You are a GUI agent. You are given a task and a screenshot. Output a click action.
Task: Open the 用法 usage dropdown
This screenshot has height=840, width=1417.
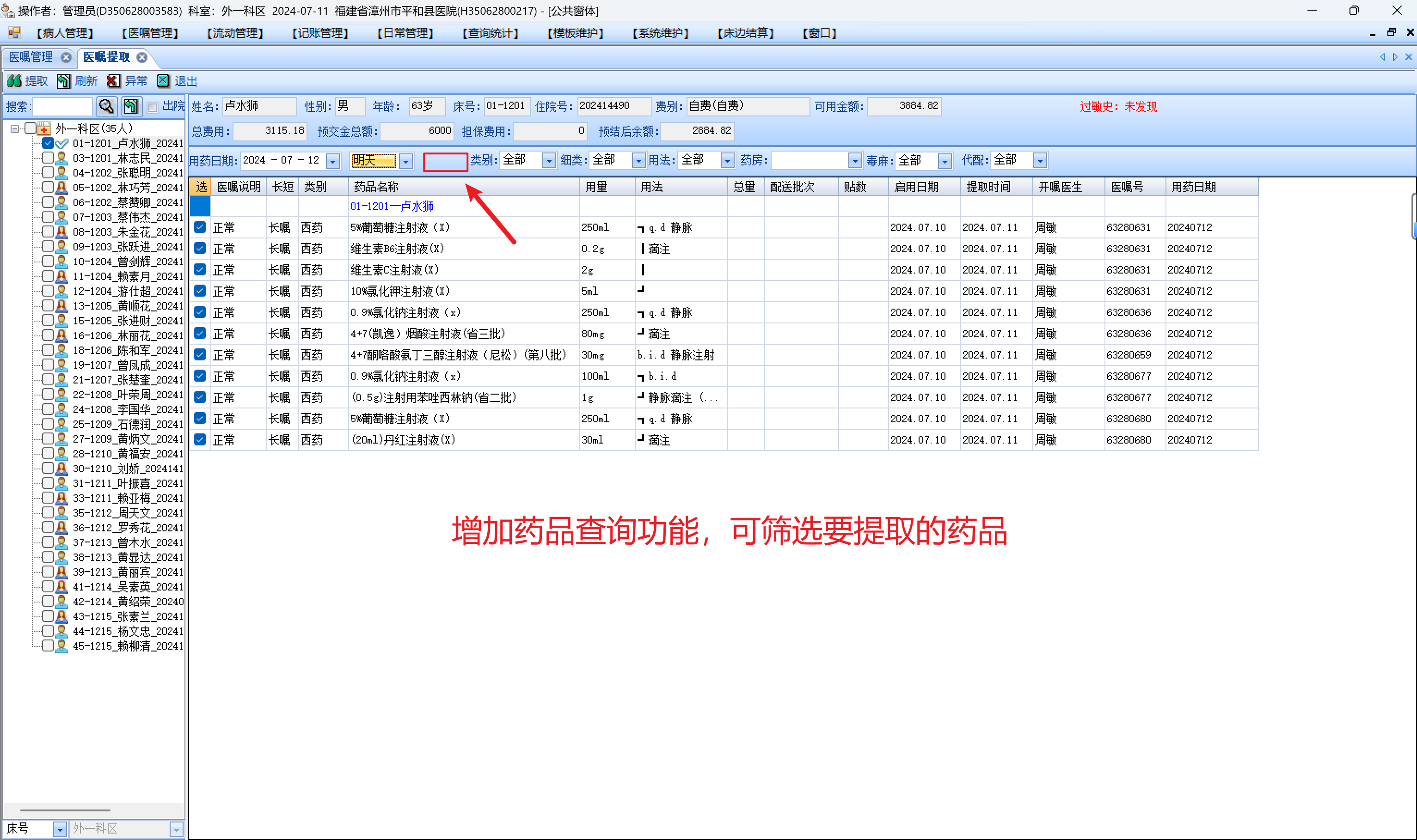pos(727,161)
